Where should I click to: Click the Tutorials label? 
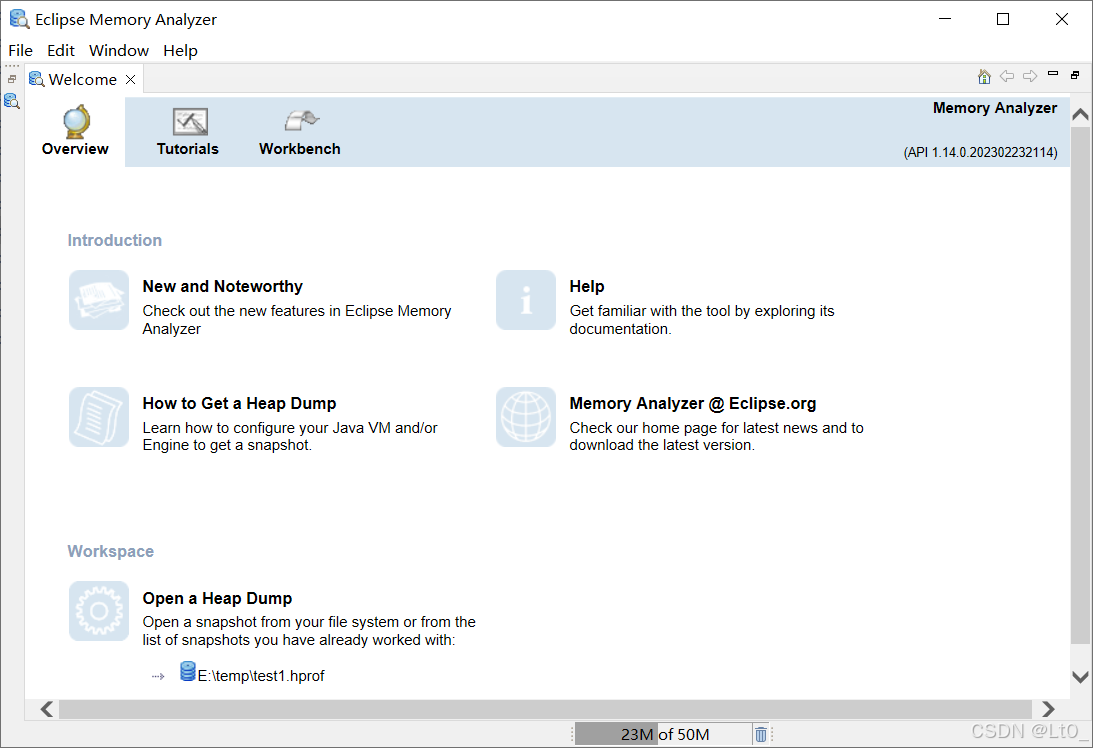pyautogui.click(x=188, y=148)
